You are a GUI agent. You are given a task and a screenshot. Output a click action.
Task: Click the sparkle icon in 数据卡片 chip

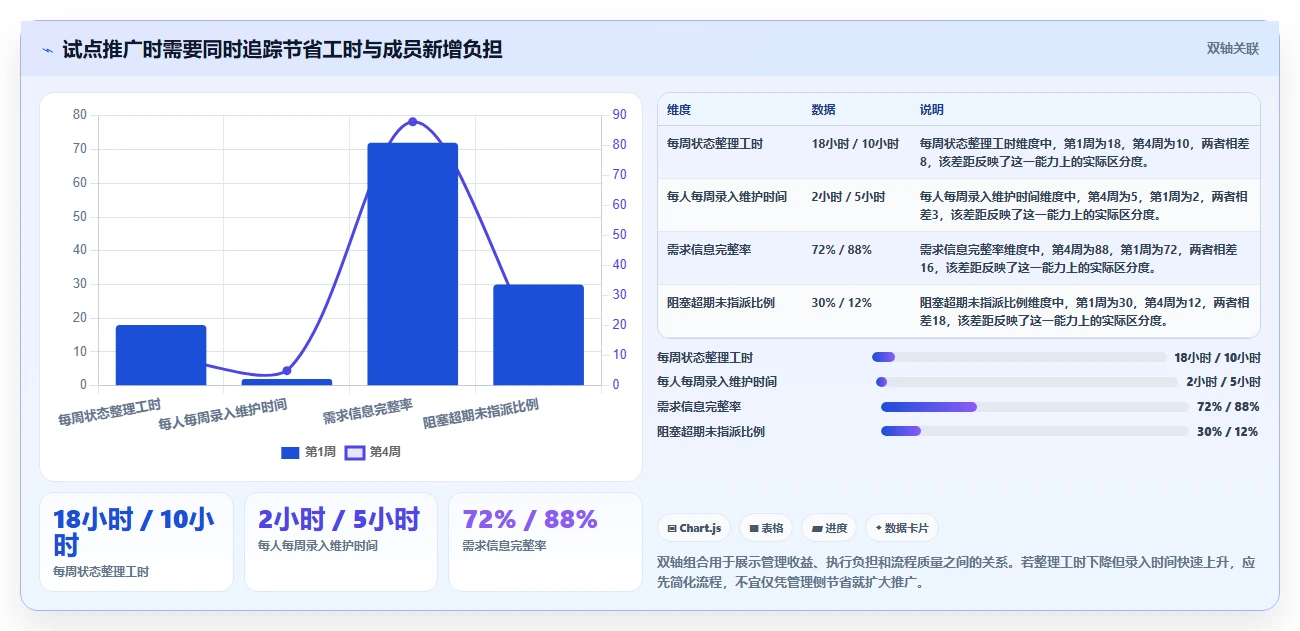(x=879, y=528)
